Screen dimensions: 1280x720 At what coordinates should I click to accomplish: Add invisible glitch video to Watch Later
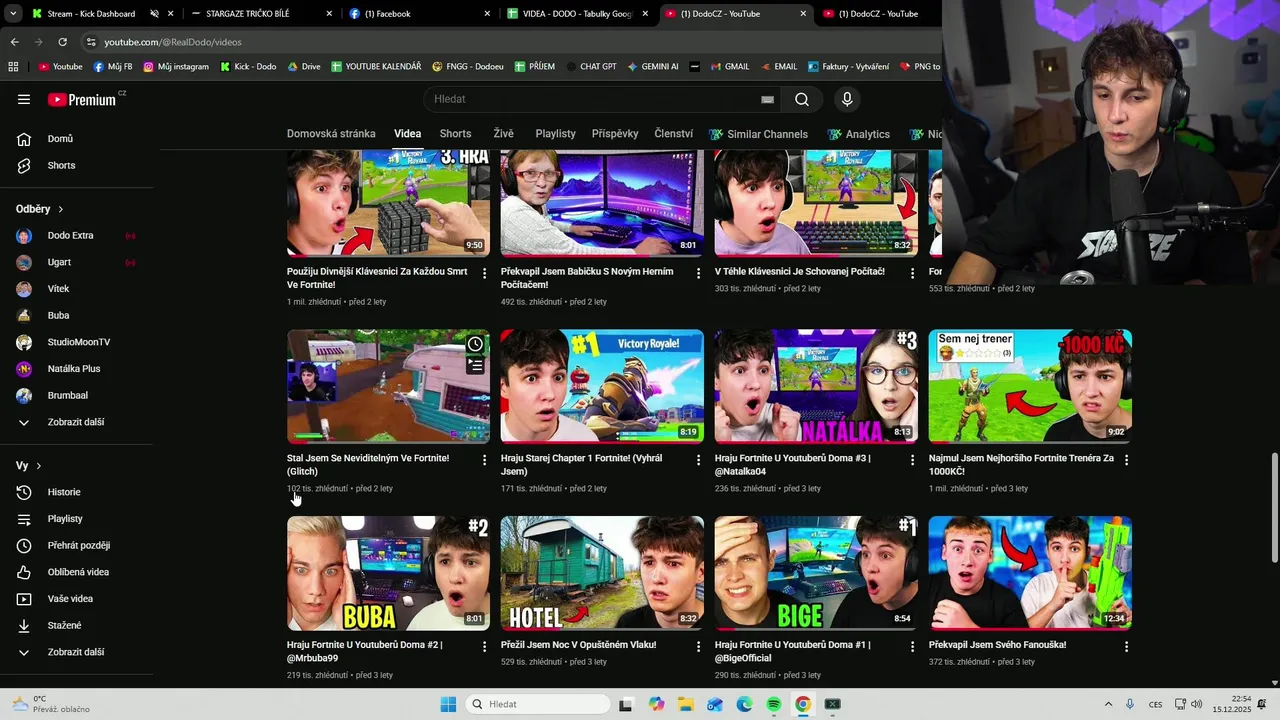click(x=475, y=344)
